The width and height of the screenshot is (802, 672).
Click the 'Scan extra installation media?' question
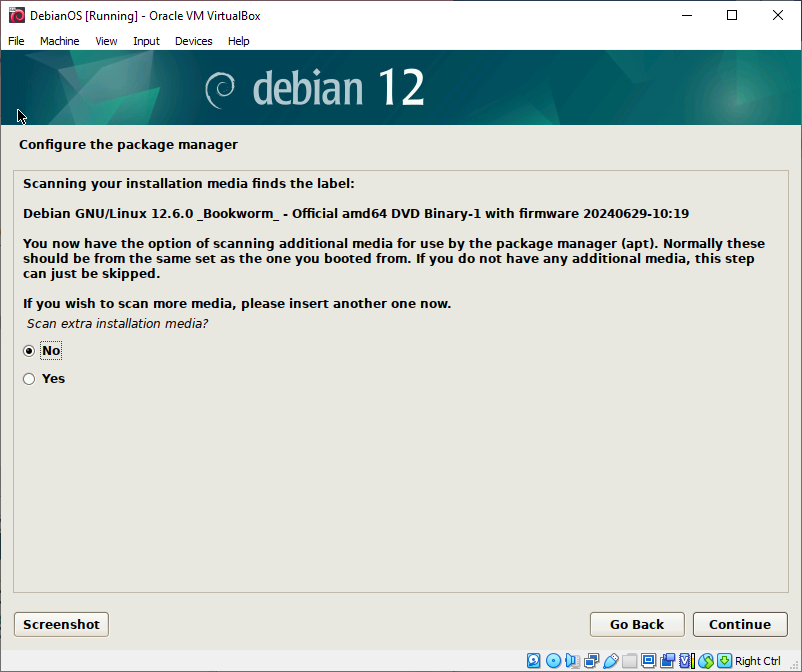click(118, 324)
